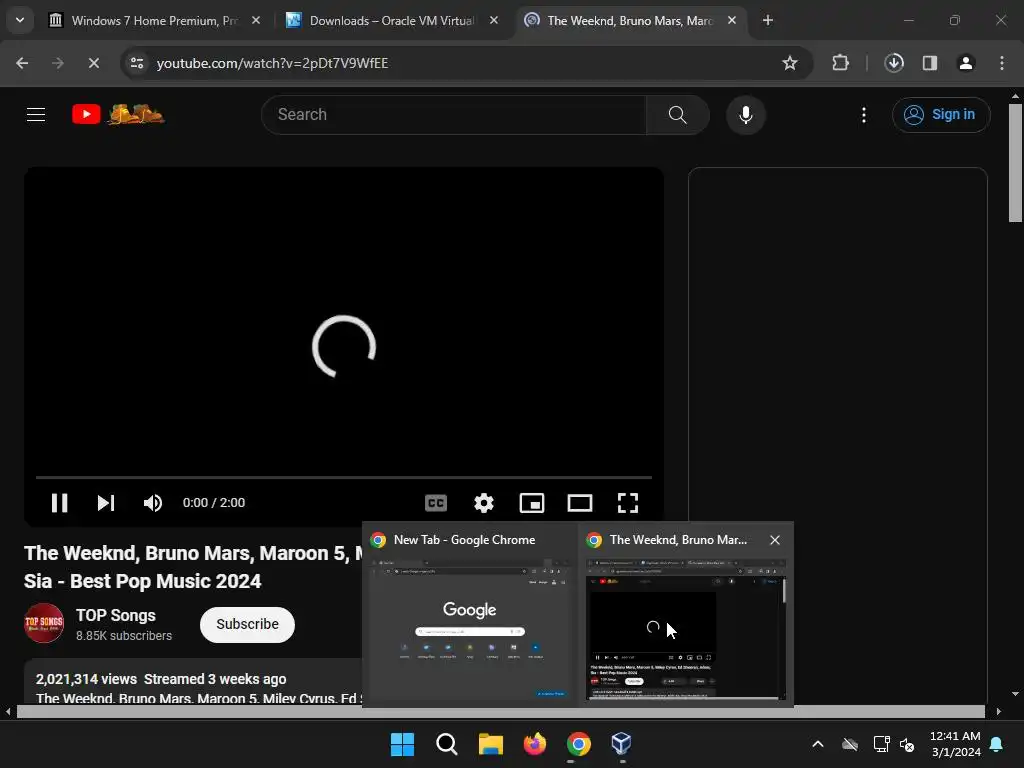Open the network status tray icon
Screen dimensions: 1024x768
(x=882, y=744)
